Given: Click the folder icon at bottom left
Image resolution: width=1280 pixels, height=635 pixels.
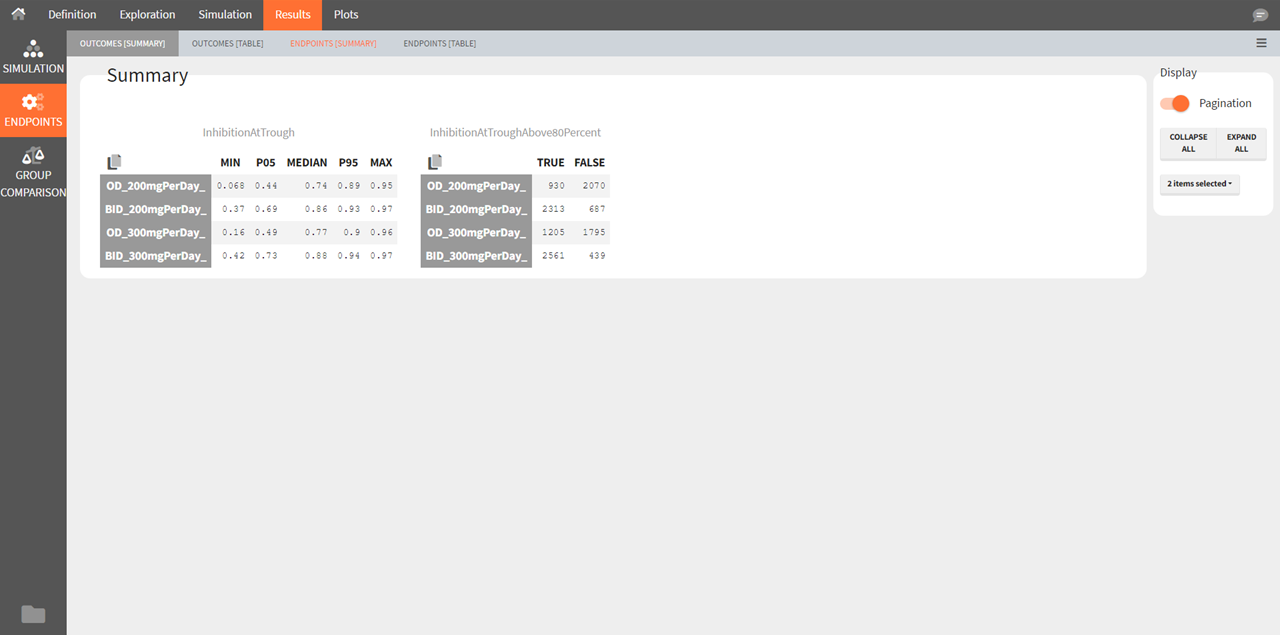Looking at the screenshot, I should click(33, 614).
